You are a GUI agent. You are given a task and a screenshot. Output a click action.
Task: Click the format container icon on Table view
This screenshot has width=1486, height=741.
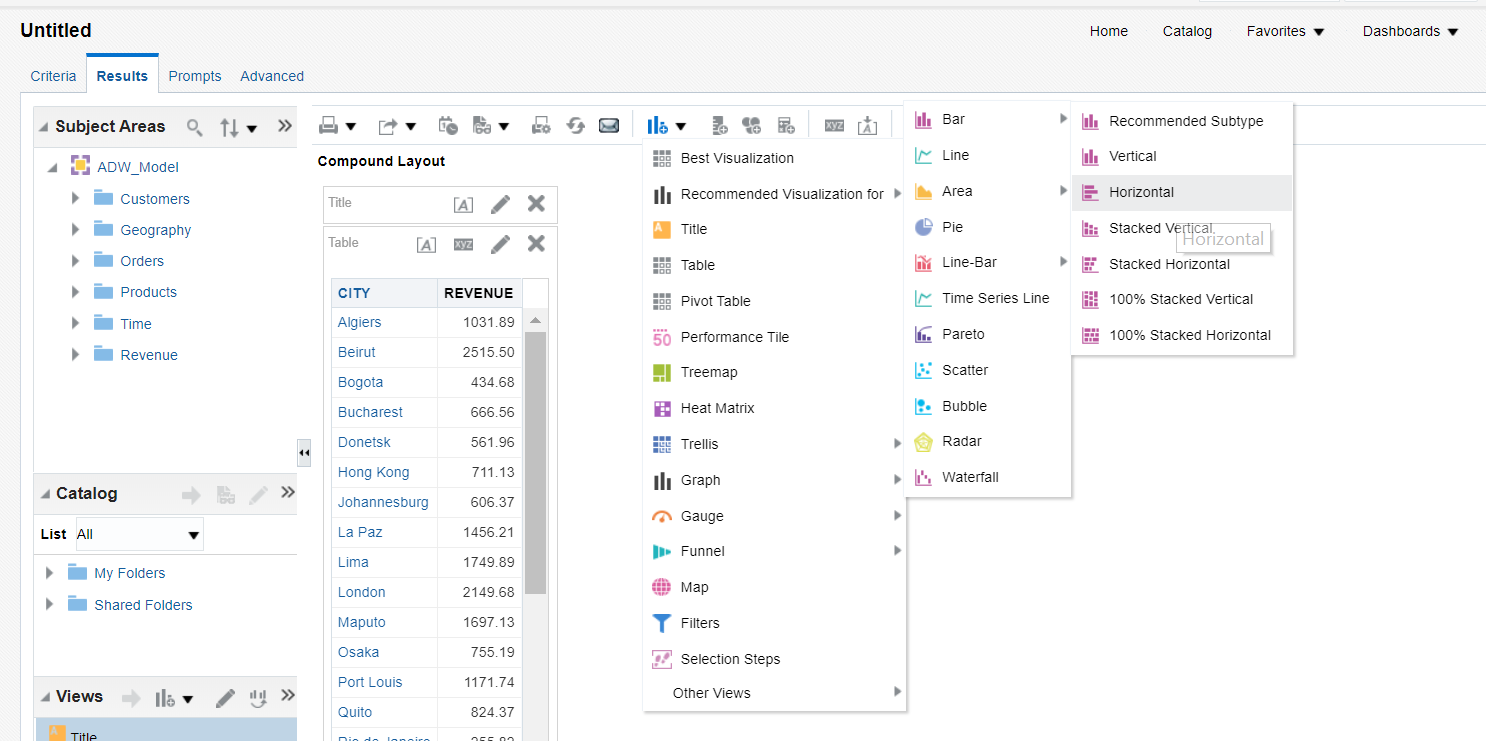[426, 245]
